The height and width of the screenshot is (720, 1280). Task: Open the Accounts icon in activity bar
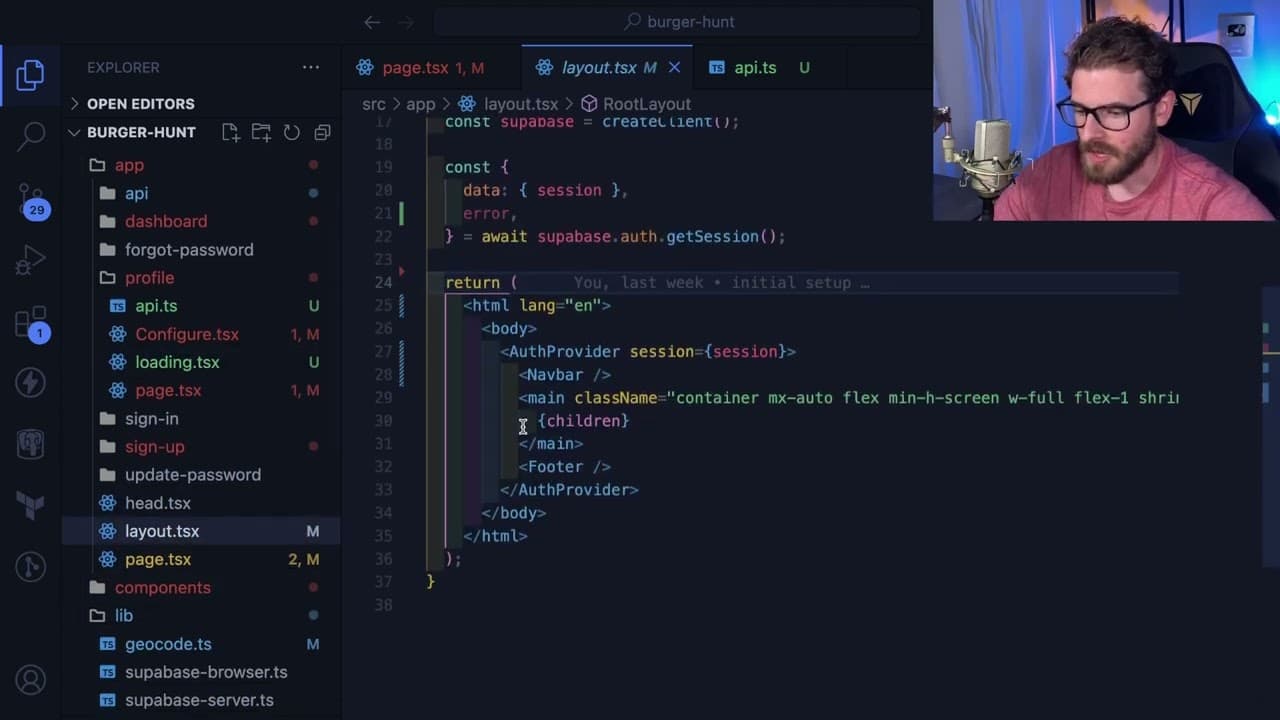pyautogui.click(x=30, y=681)
